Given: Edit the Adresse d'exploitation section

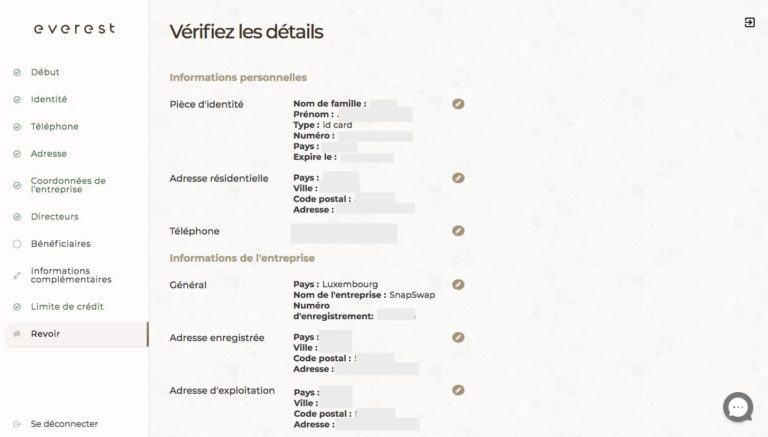Looking at the screenshot, I should pos(458,390).
